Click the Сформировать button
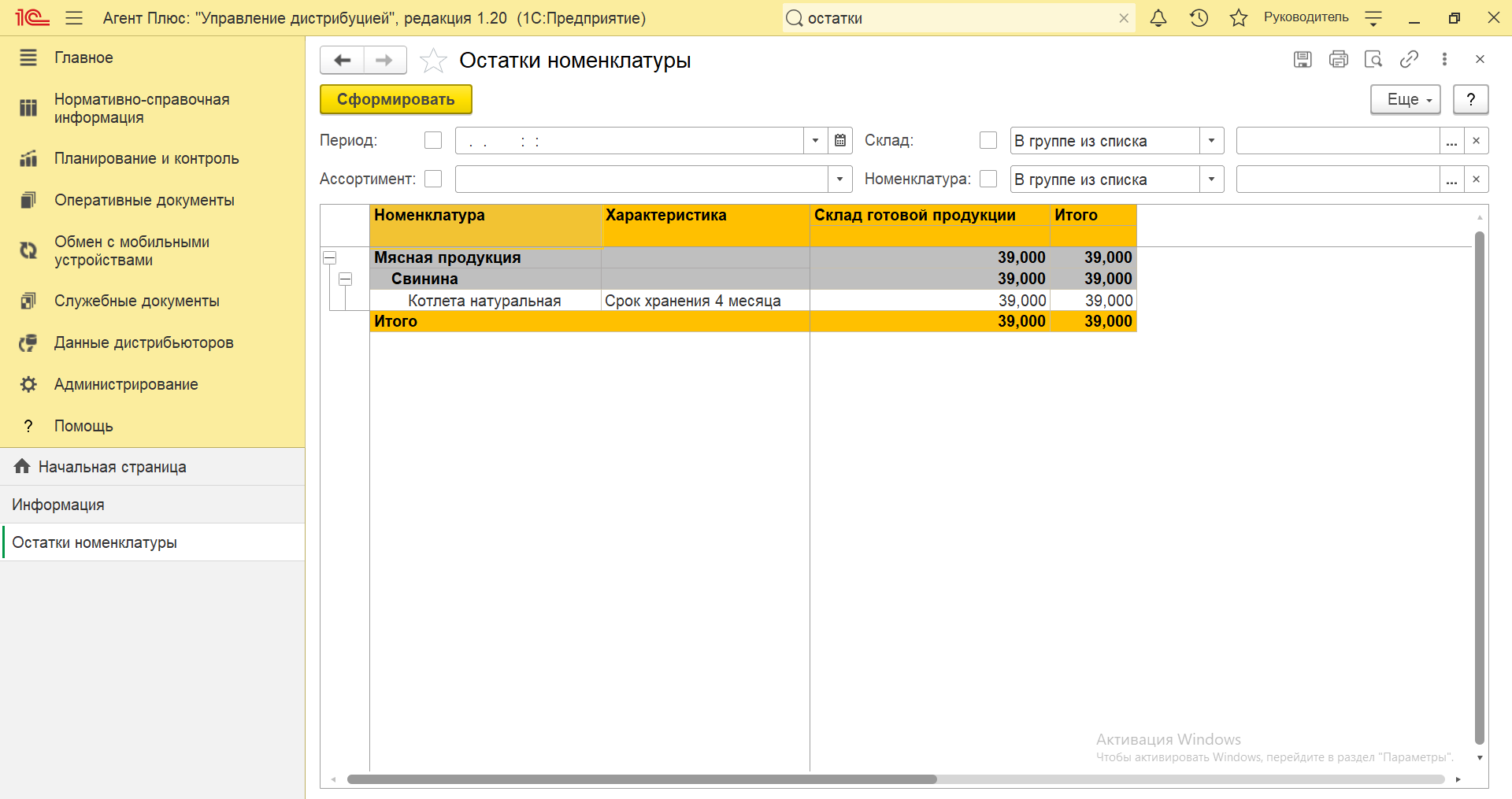The image size is (1512, 799). tap(396, 99)
